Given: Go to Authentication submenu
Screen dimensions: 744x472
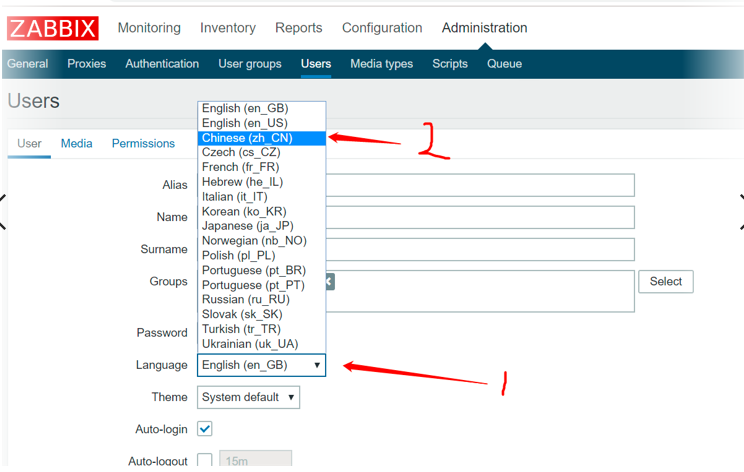Looking at the screenshot, I should tap(162, 64).
